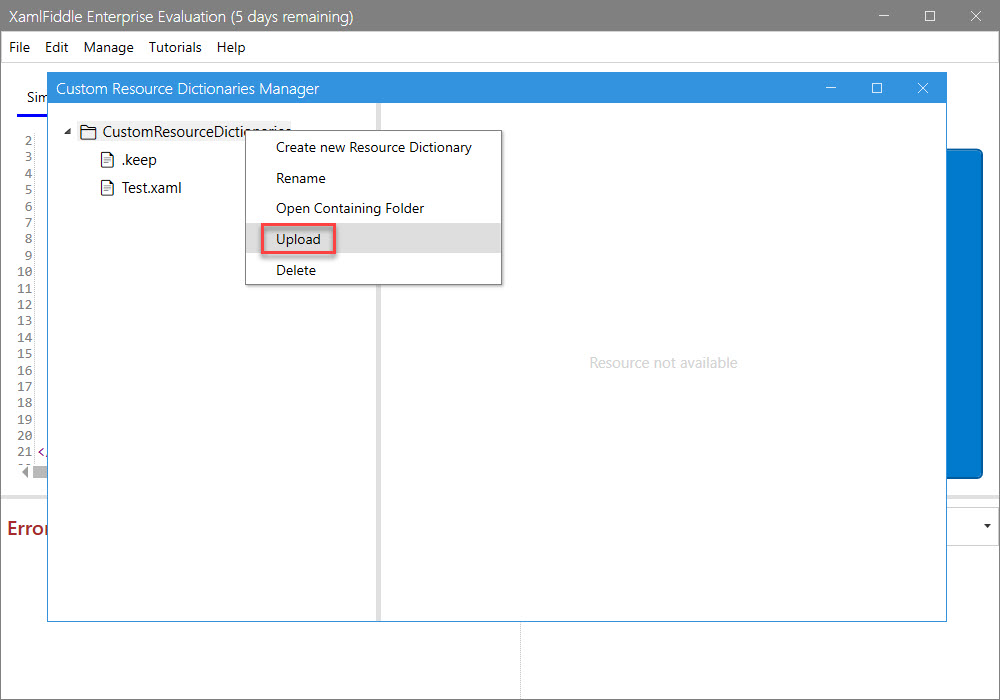Open the Edit menu
1000x700 pixels.
(x=57, y=47)
